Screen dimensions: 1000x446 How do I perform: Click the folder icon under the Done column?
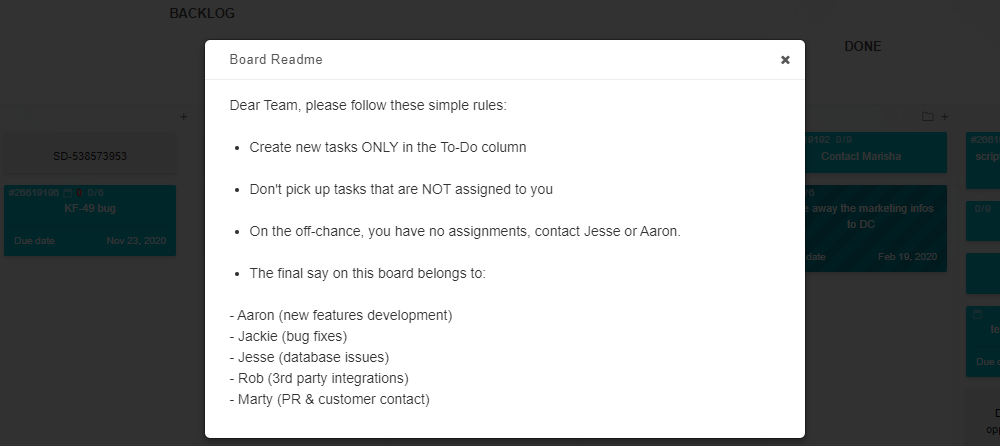coord(927,117)
